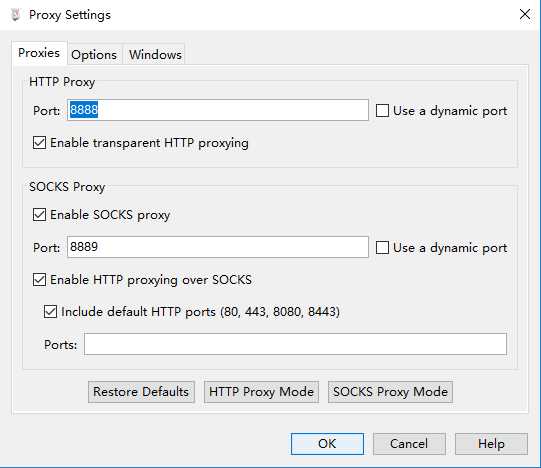The width and height of the screenshot is (541, 468).
Task: Click the HTTP Proxy group label
Action: coord(62,82)
